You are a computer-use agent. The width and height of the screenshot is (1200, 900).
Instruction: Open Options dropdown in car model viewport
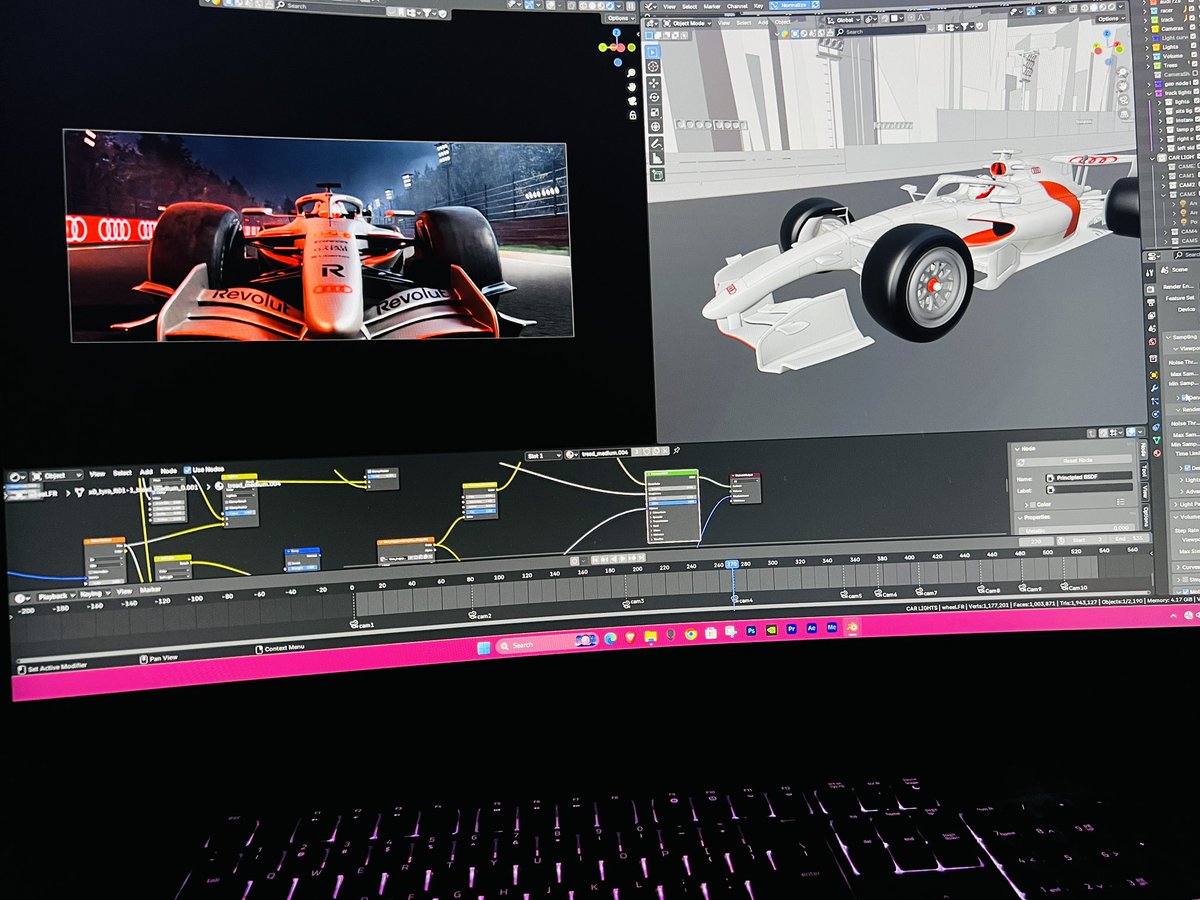click(1111, 19)
